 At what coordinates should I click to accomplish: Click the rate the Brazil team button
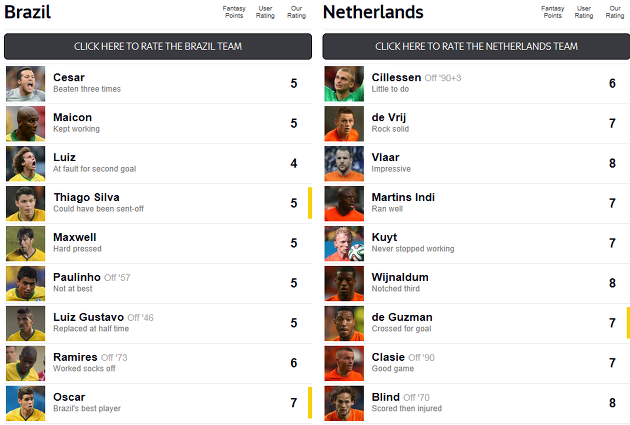(158, 47)
